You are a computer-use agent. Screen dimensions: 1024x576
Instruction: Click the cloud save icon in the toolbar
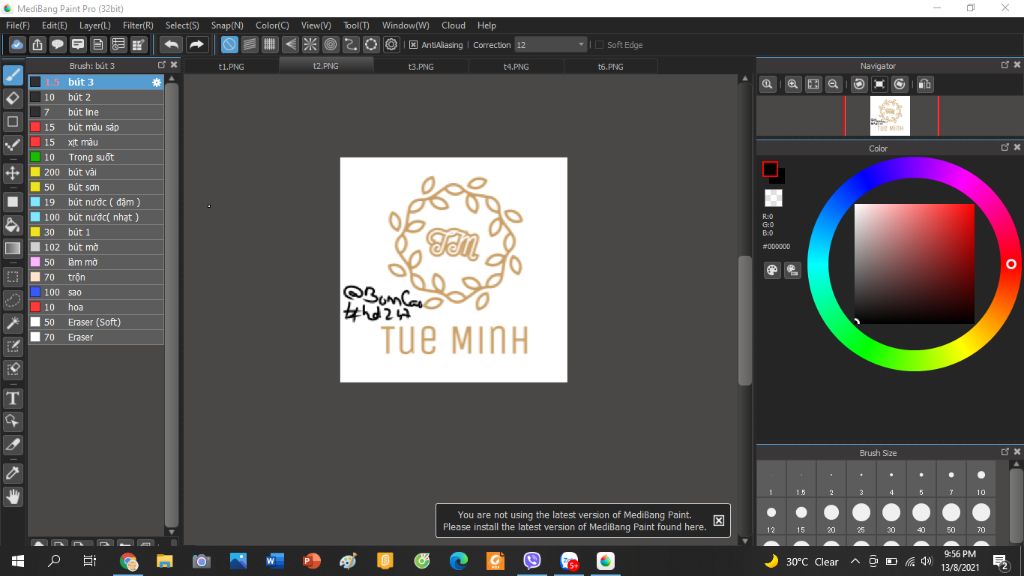17,44
